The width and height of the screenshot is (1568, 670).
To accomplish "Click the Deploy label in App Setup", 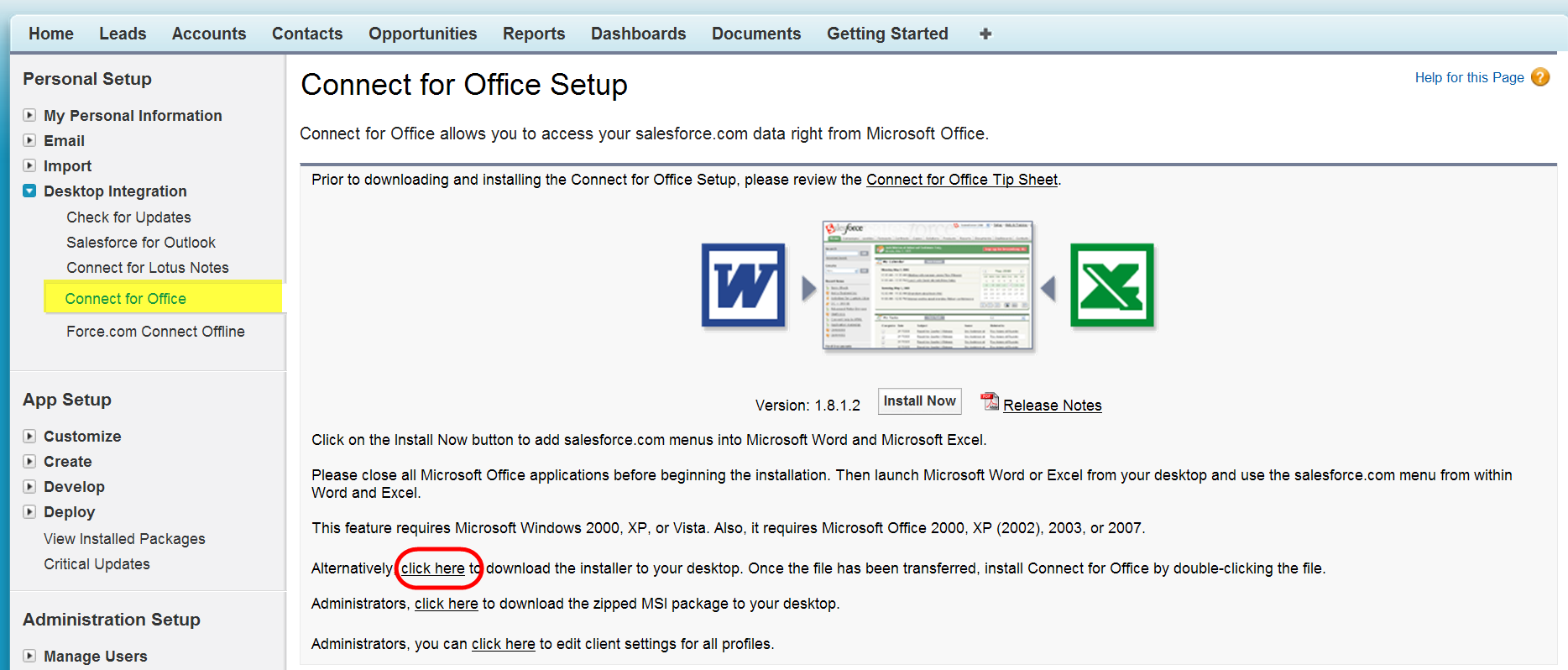I will [70, 511].
